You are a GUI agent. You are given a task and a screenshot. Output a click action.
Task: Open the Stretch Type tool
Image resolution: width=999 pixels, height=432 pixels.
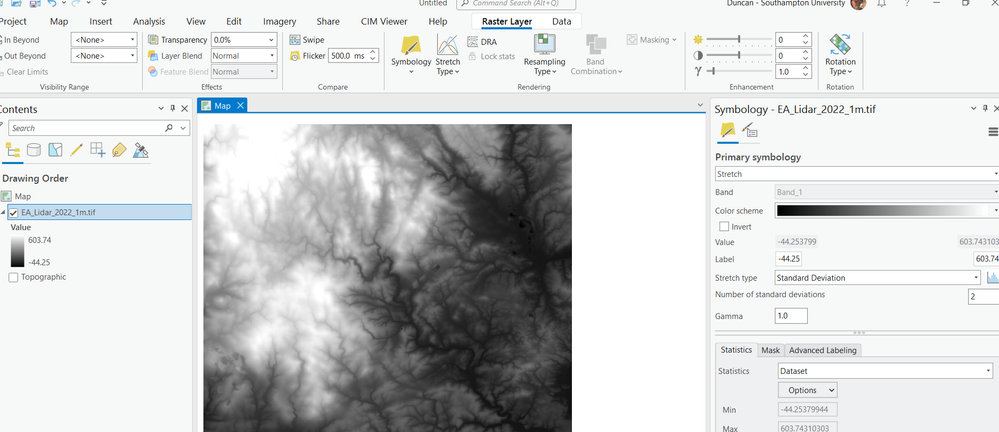coord(447,55)
